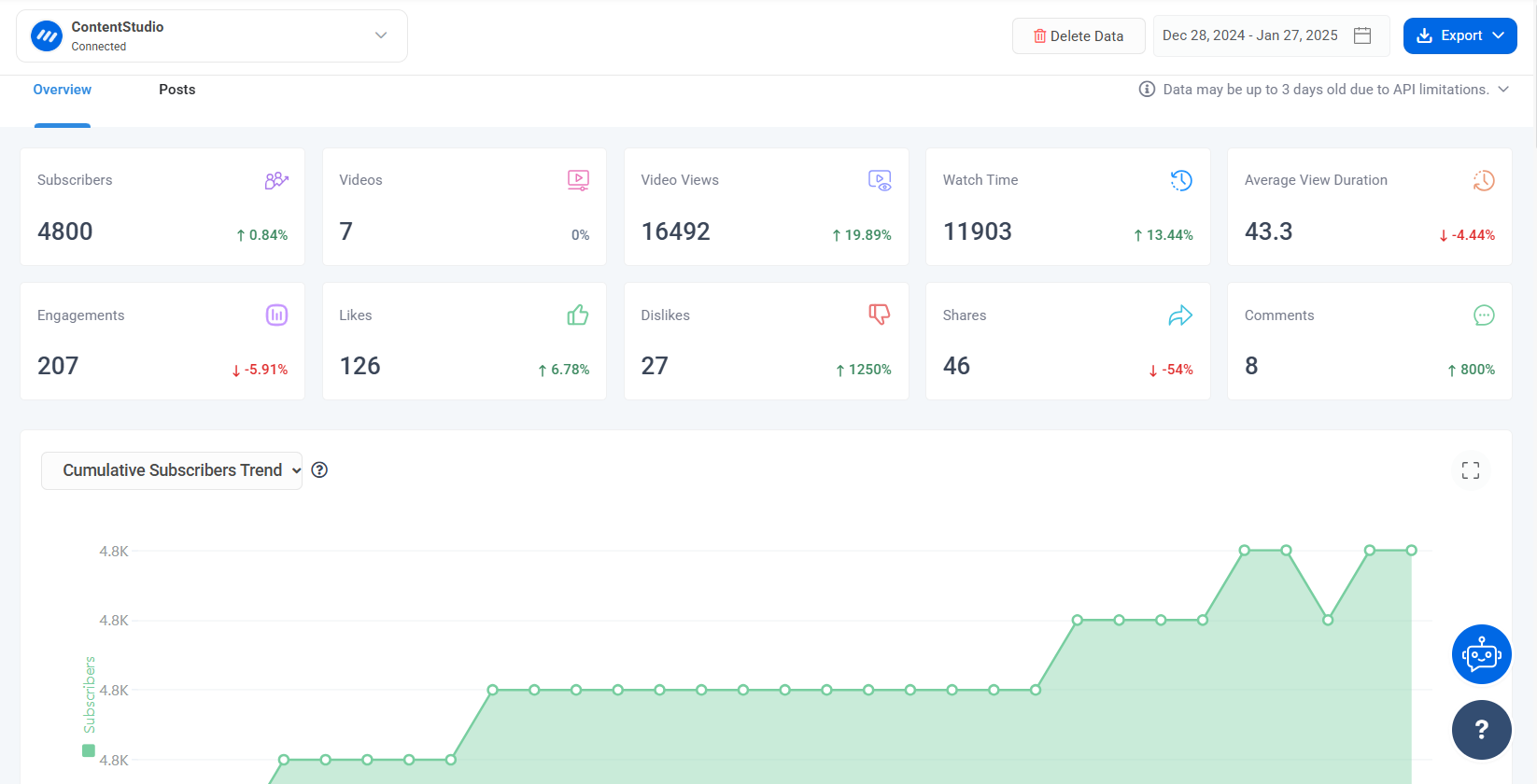Expand the chart to fullscreen
Screen dimensions: 1537x784
1471,470
